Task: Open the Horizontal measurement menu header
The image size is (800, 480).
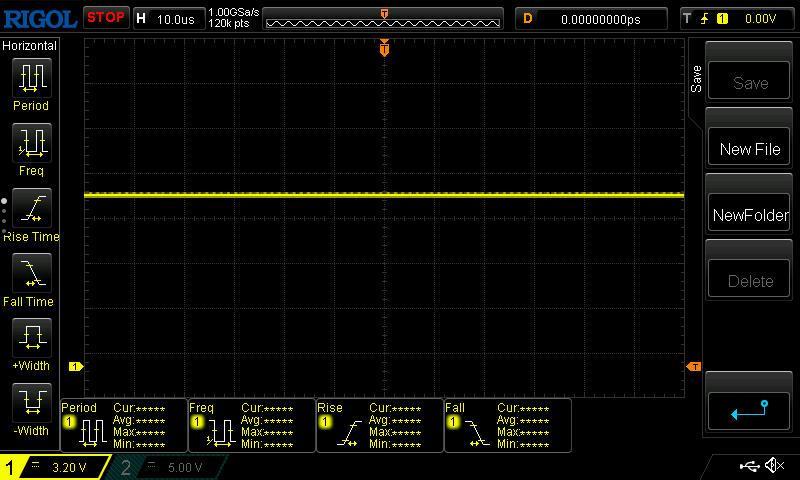Action: tap(30, 46)
